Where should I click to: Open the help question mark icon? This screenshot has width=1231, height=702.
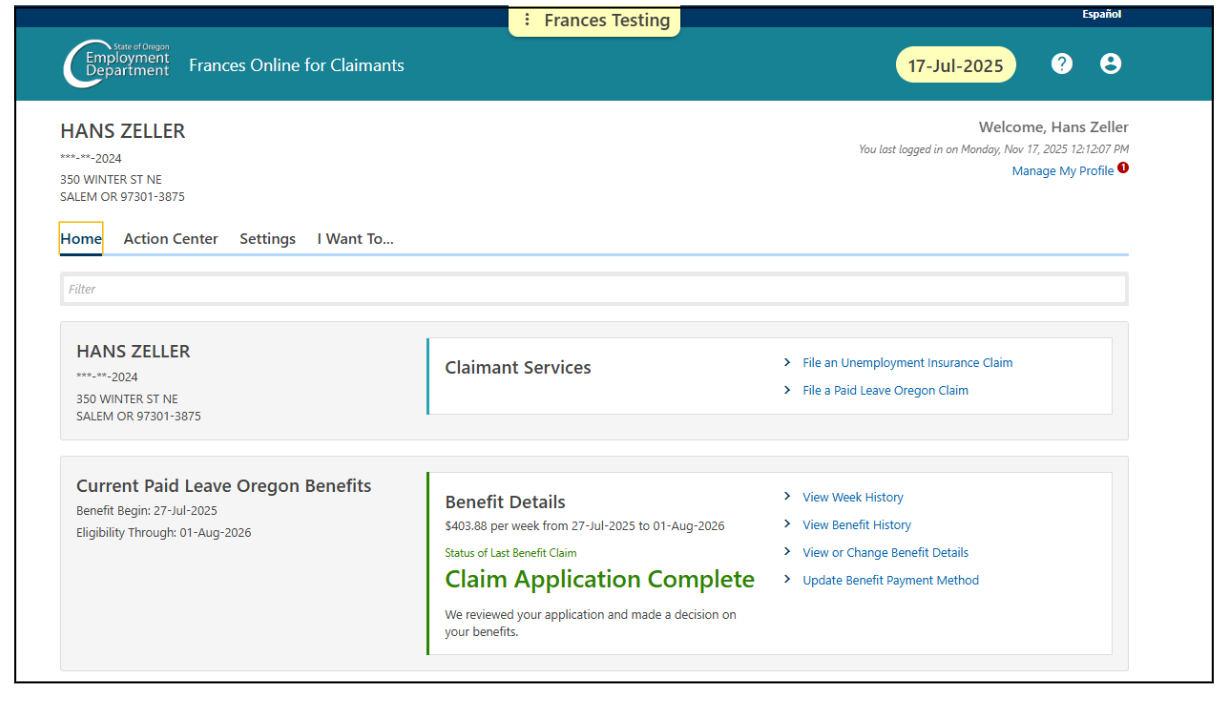(x=1062, y=64)
